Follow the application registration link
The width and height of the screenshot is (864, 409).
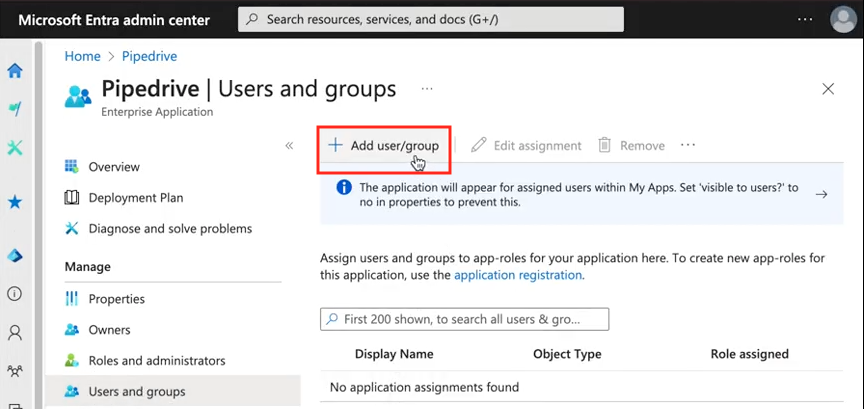click(517, 274)
